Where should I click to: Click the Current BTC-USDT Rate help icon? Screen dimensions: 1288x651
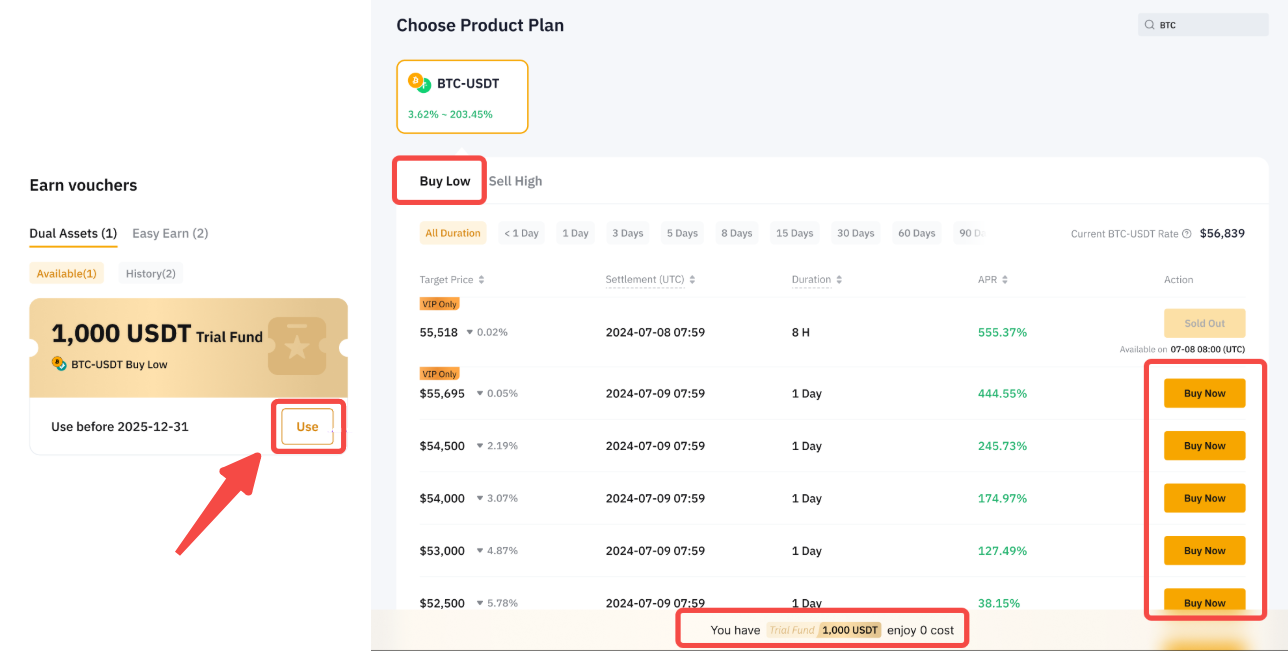[1186, 234]
